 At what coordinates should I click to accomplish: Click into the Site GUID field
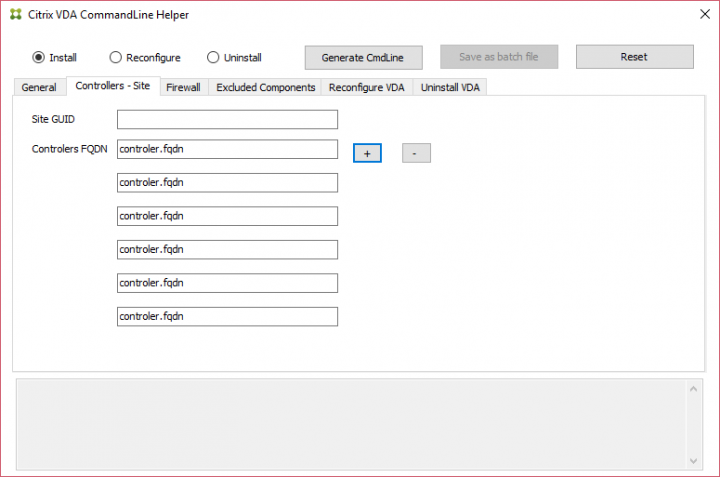[227, 120]
